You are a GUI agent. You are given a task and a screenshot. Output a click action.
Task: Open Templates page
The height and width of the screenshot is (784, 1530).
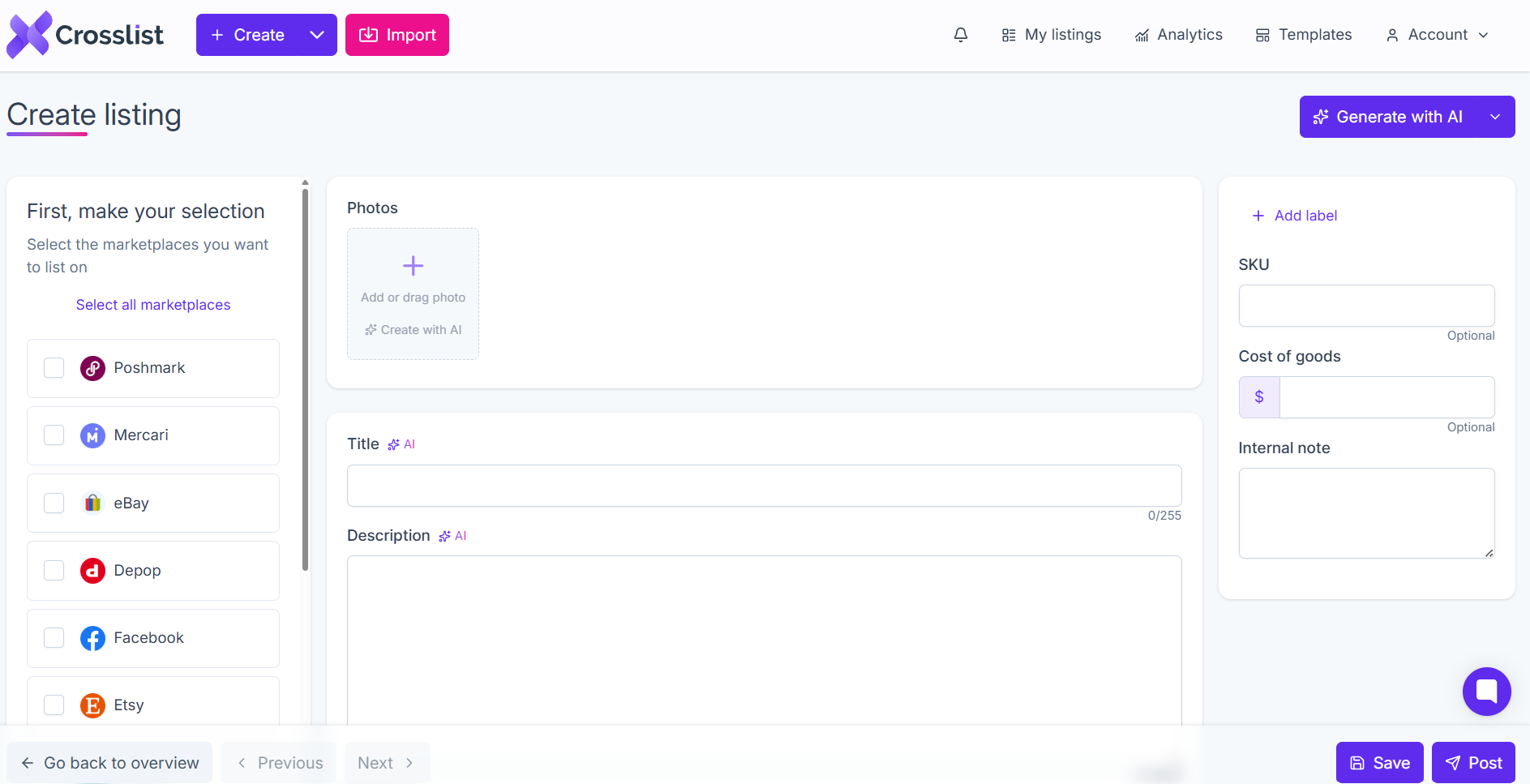click(x=1304, y=35)
